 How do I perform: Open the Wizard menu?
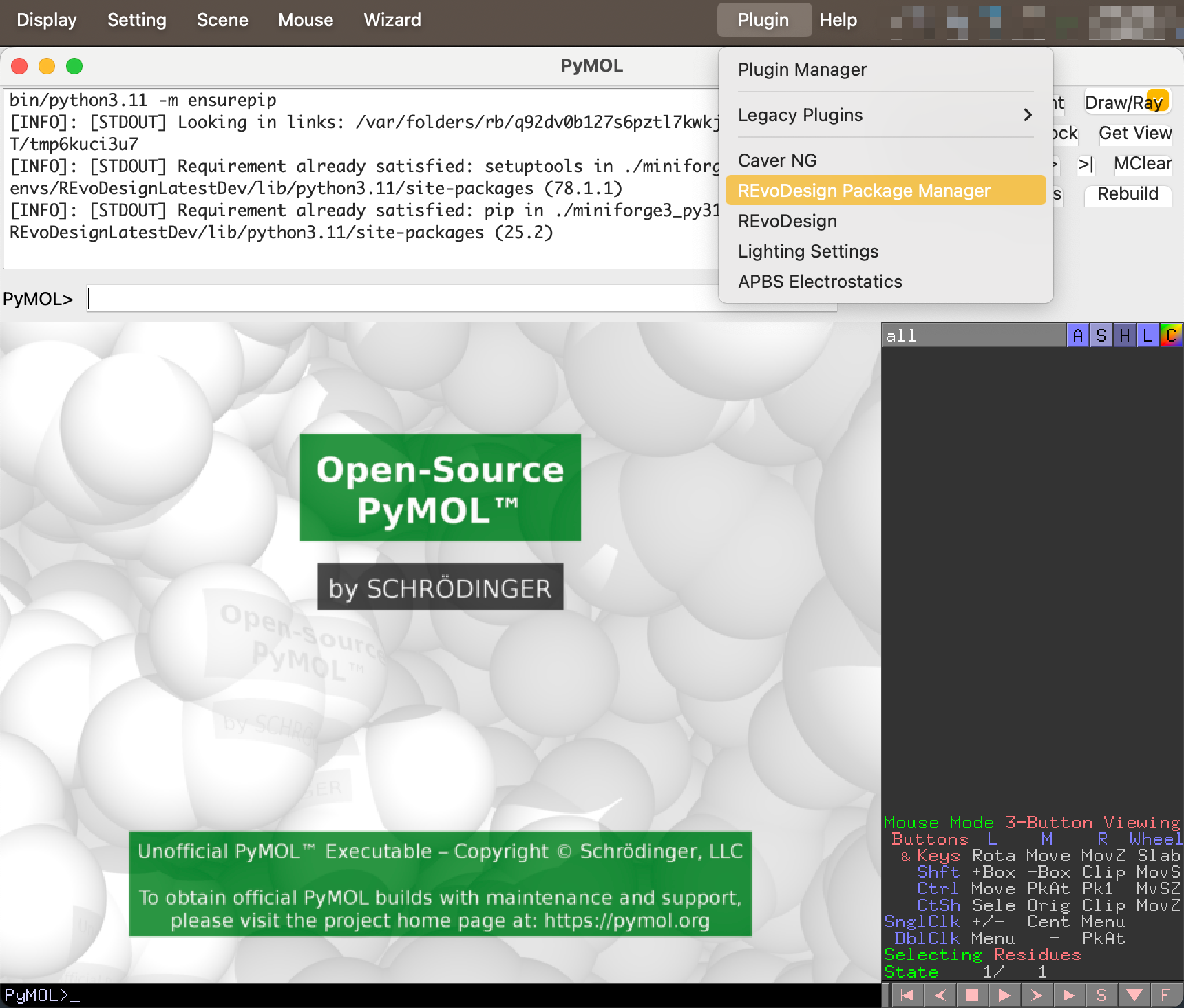392,20
